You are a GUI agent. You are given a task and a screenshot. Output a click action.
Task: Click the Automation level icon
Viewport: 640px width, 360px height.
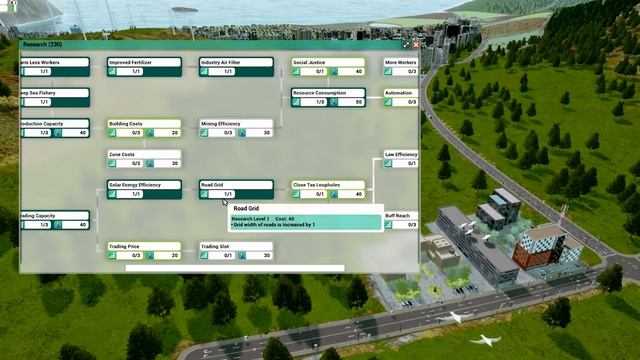point(388,102)
